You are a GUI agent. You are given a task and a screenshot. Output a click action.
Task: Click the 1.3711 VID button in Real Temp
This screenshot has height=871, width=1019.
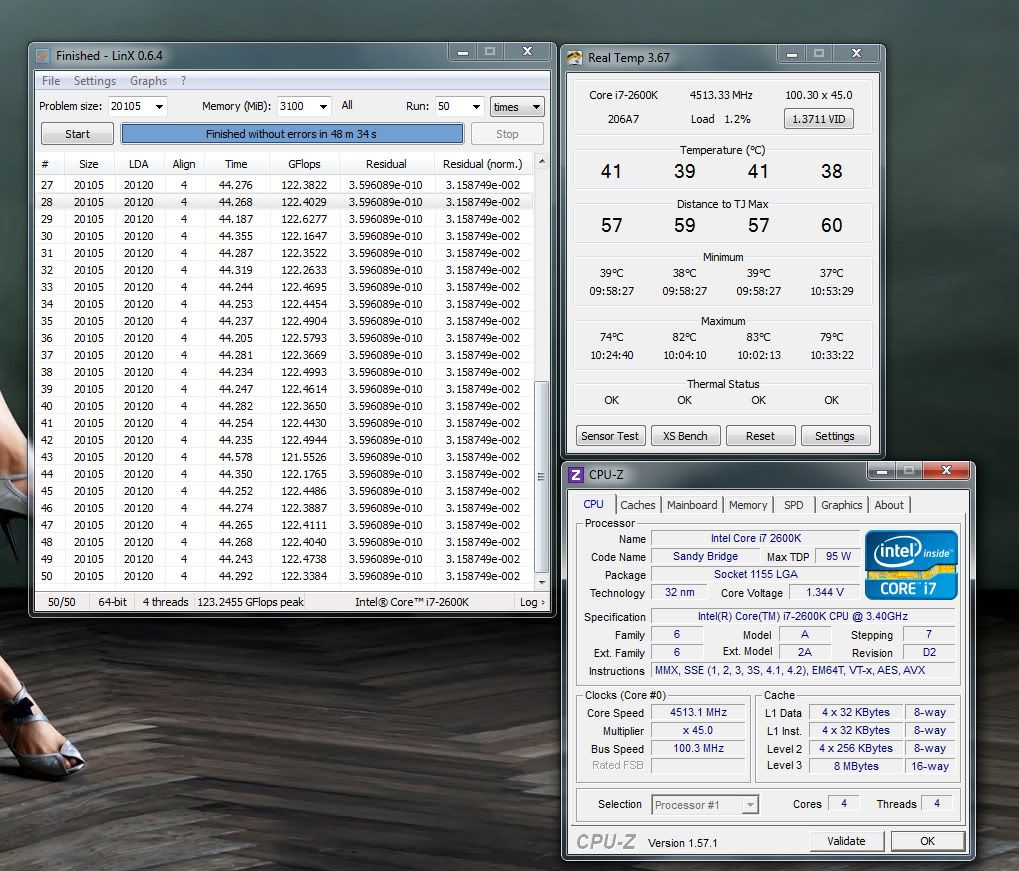(x=819, y=119)
